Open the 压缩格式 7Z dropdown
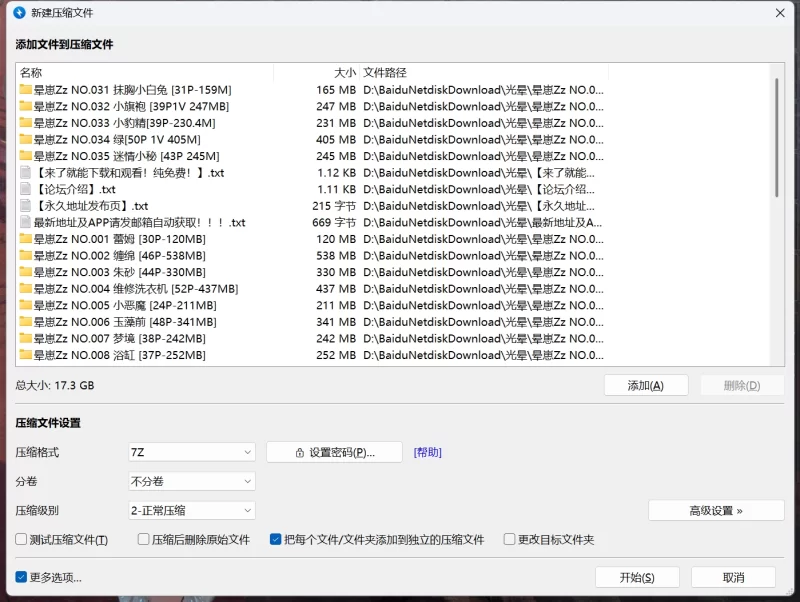Screen dimensions: 800x602 point(192,452)
